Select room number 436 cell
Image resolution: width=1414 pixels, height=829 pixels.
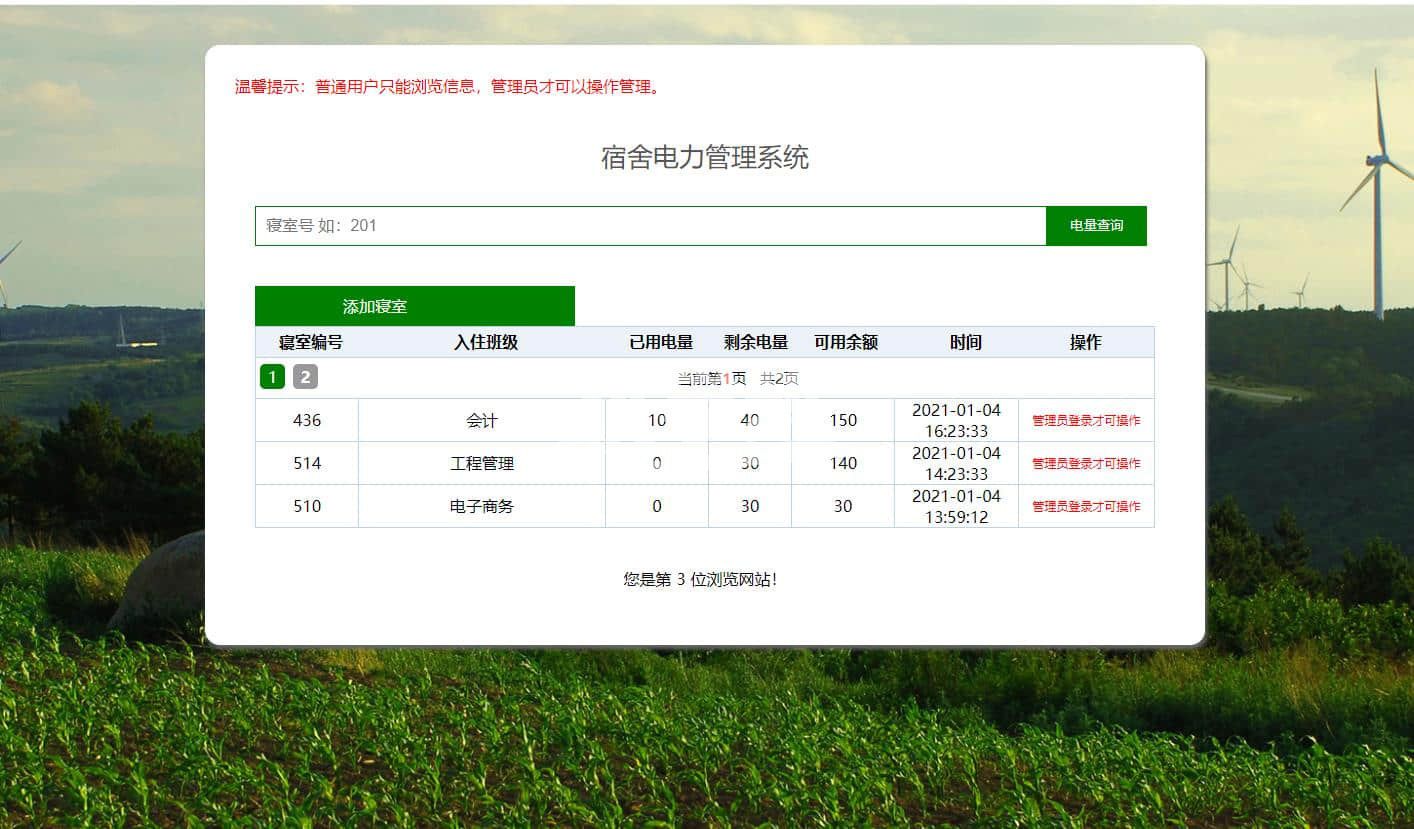(307, 420)
